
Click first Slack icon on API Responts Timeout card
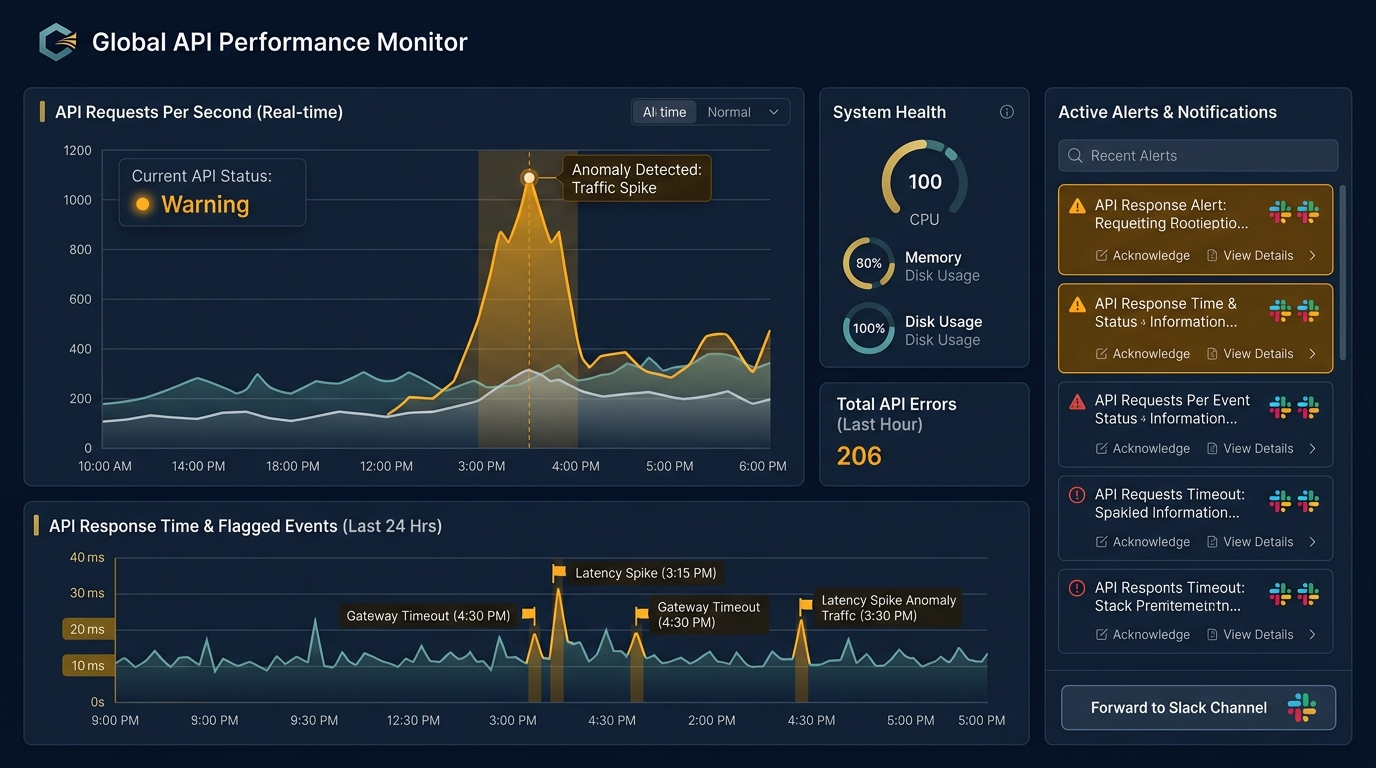click(1280, 594)
